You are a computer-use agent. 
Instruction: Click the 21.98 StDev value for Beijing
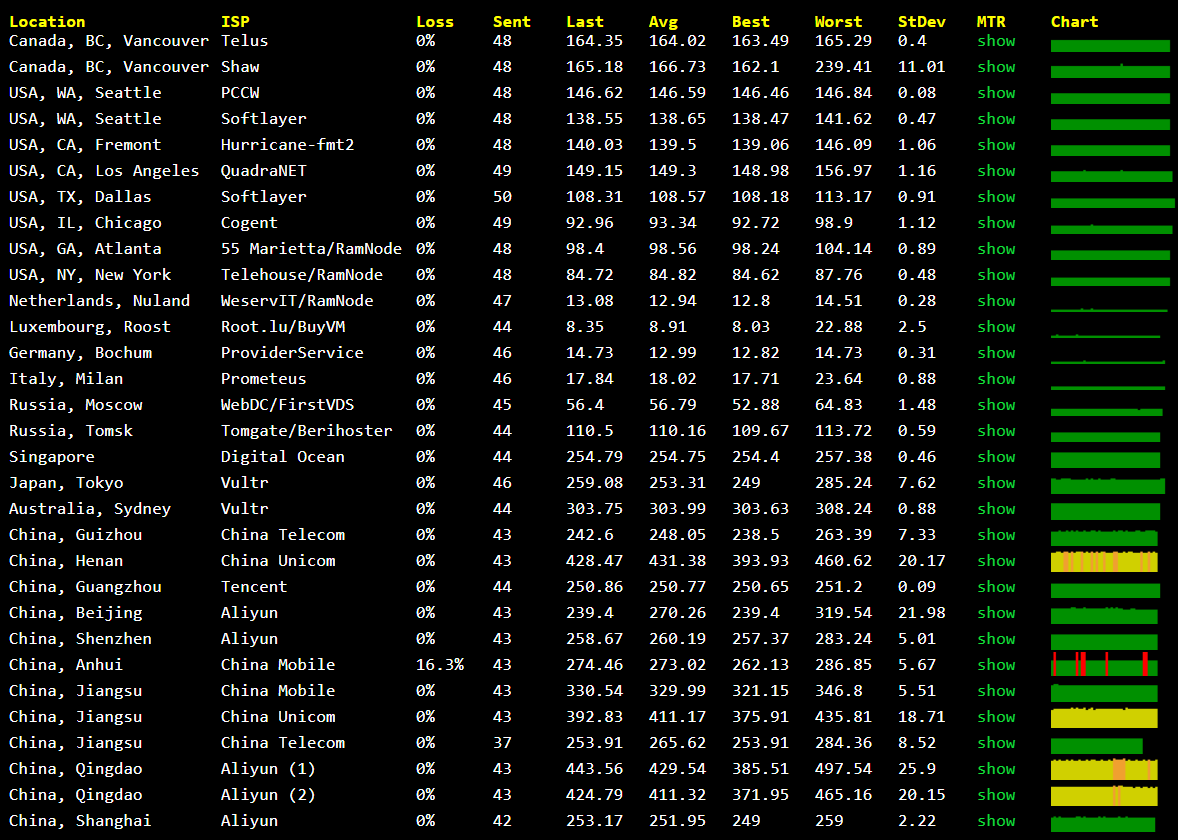coord(922,613)
